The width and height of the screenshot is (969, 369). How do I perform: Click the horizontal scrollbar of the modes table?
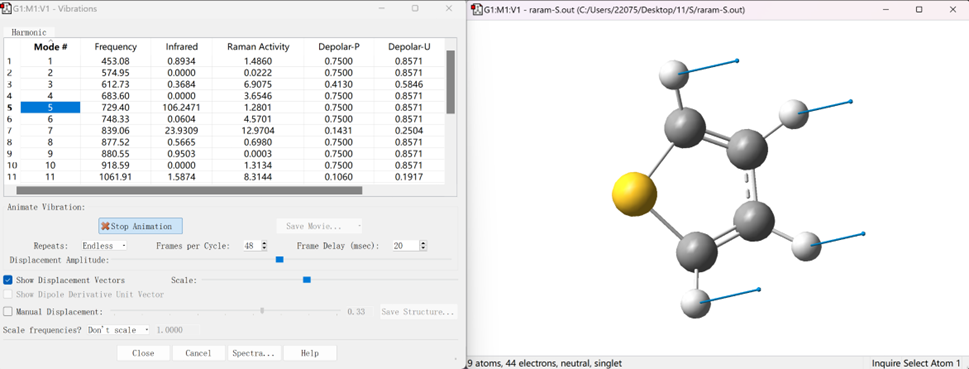189,190
